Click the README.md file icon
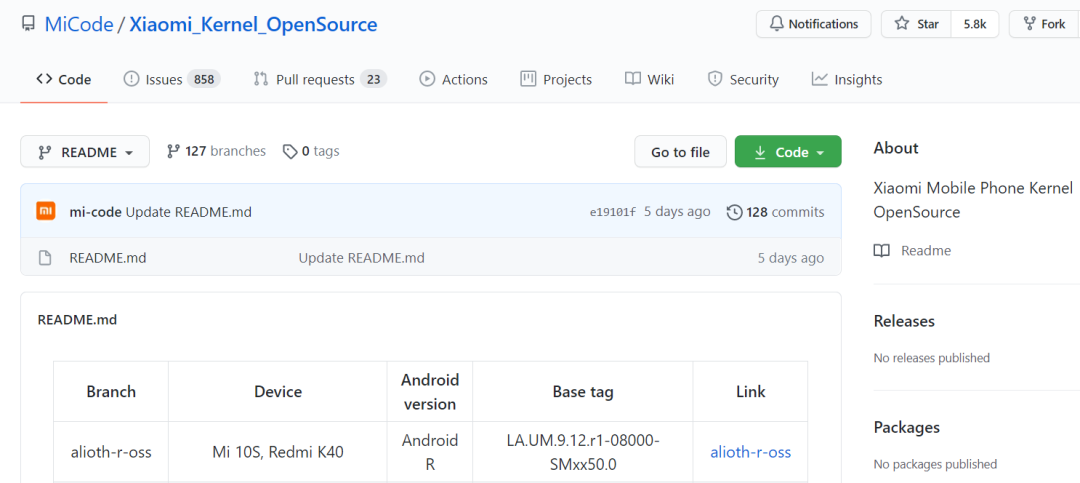Screen dimensions: 1080x483 click(x=45, y=258)
